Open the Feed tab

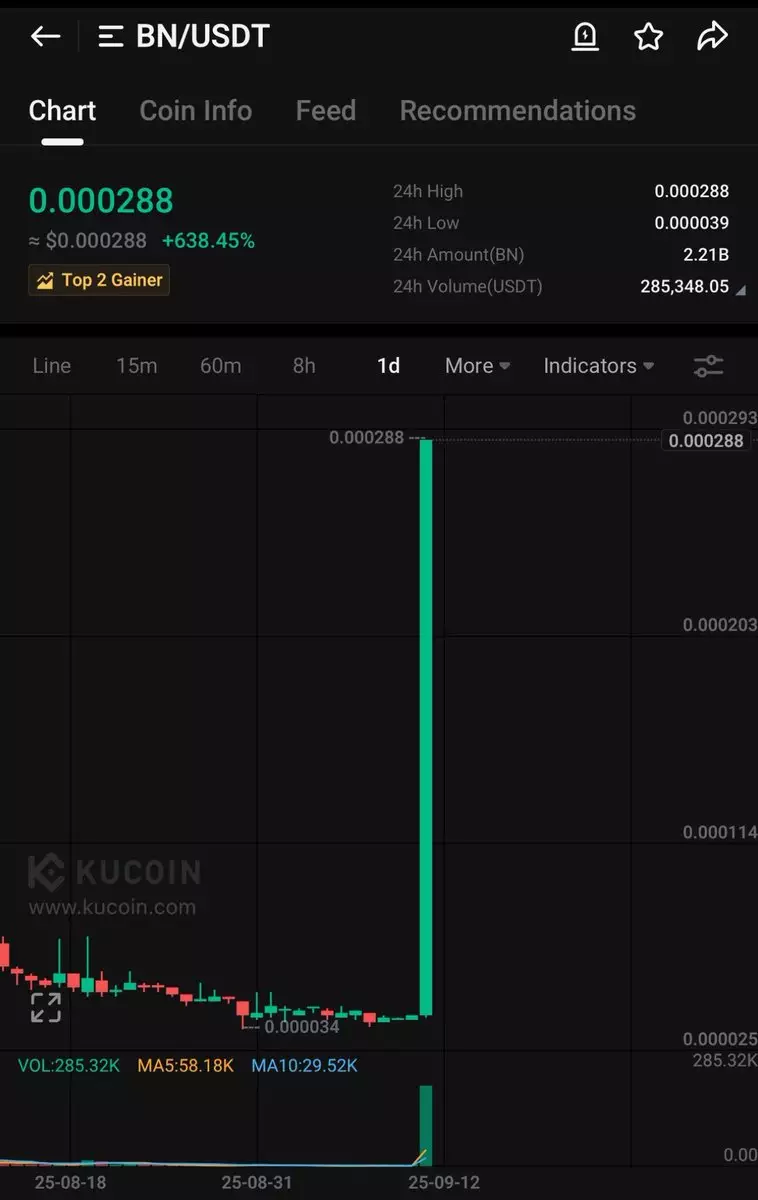[326, 110]
